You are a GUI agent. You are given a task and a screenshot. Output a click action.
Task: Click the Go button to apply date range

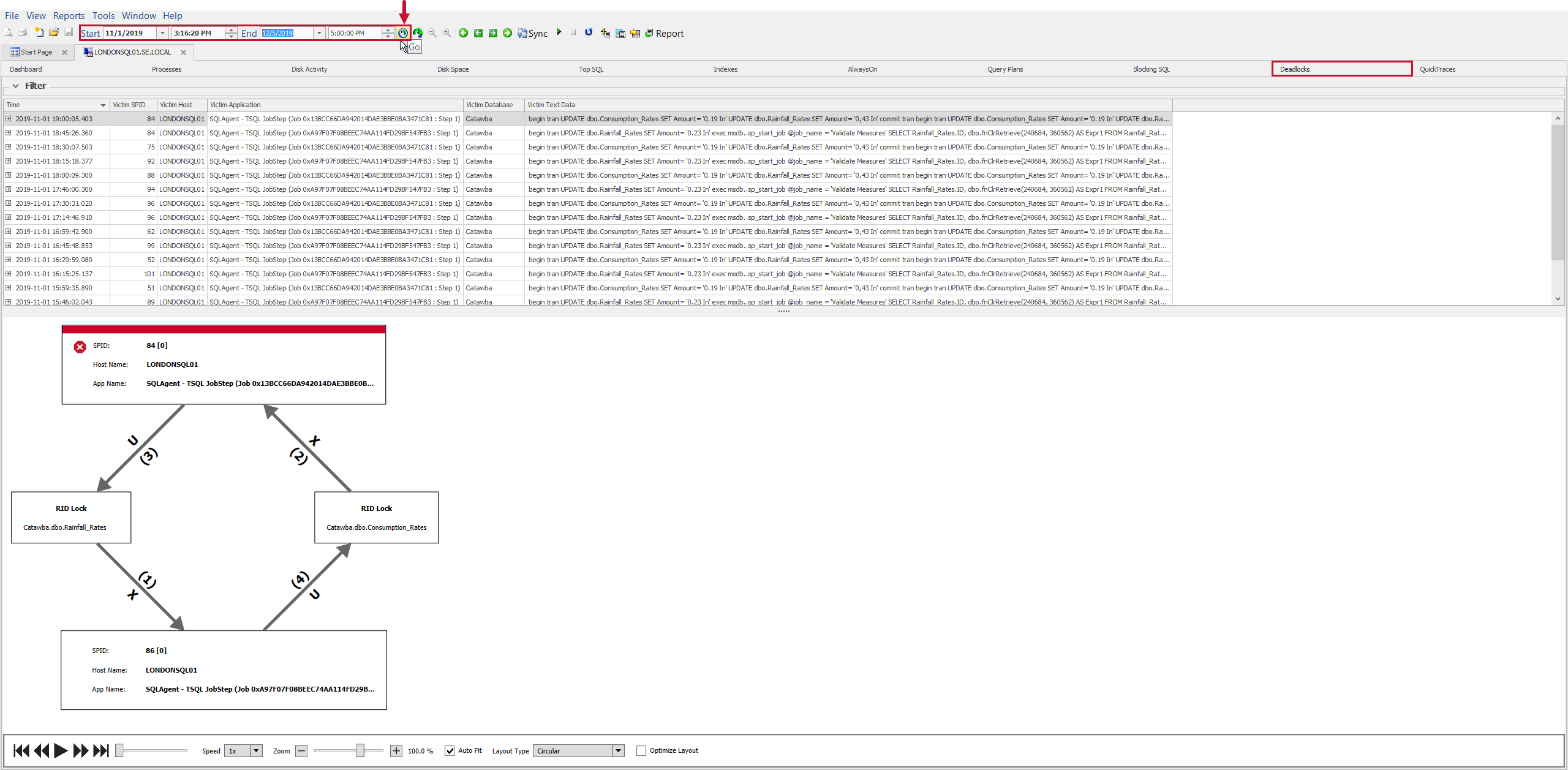pyautogui.click(x=403, y=33)
